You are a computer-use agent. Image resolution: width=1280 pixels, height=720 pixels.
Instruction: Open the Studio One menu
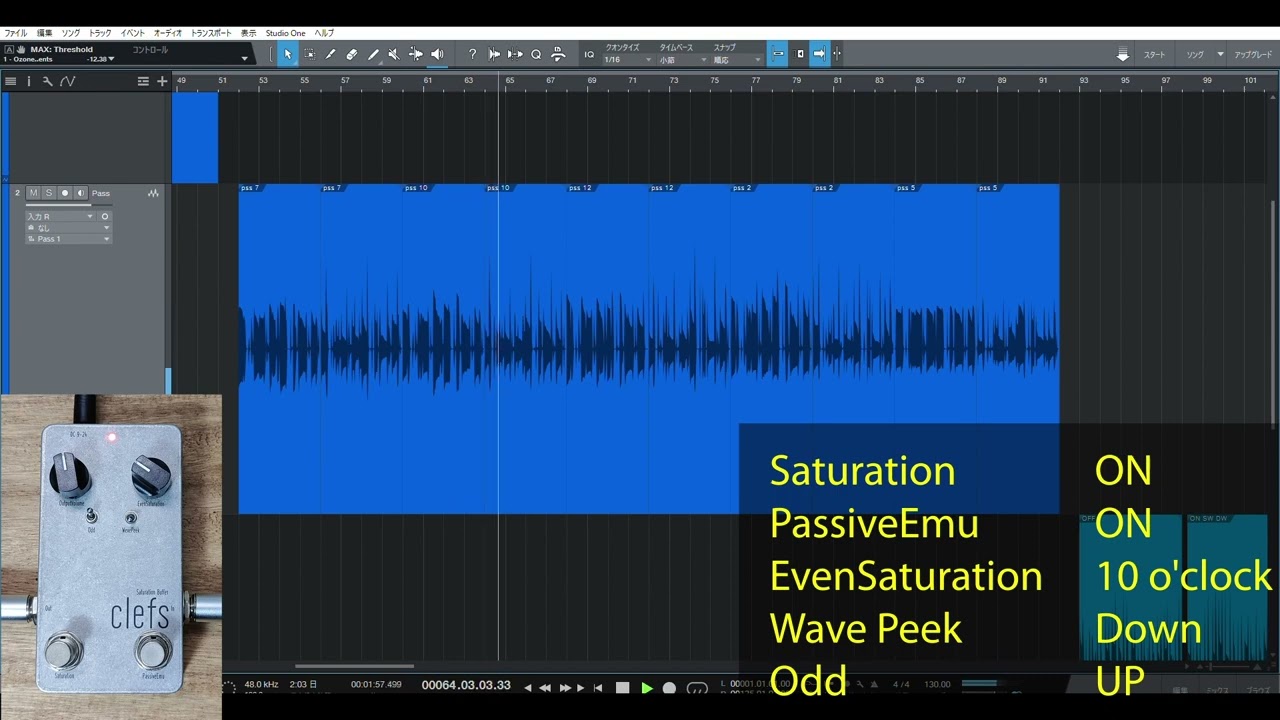coord(285,33)
